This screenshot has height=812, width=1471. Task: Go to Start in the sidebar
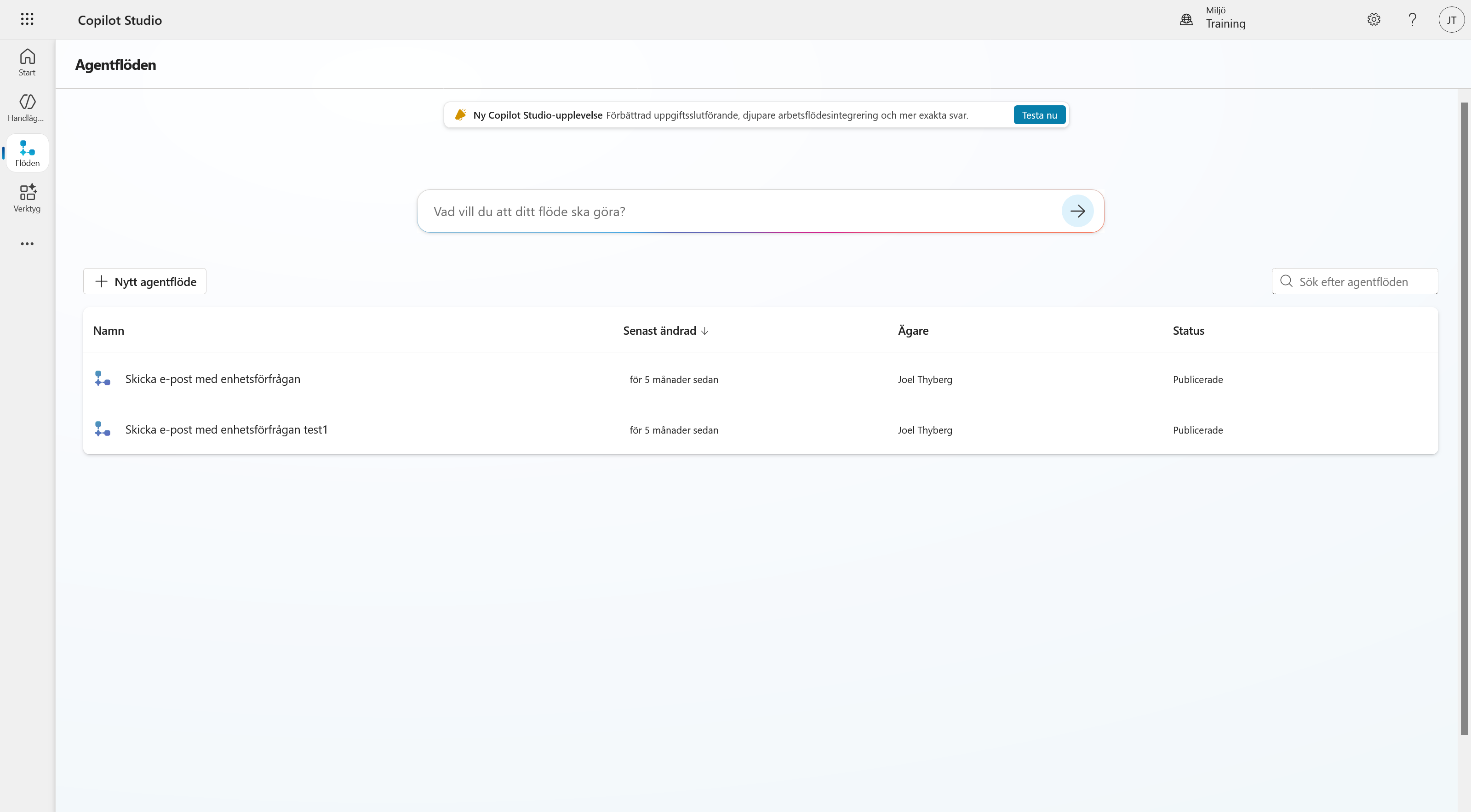[x=27, y=62]
